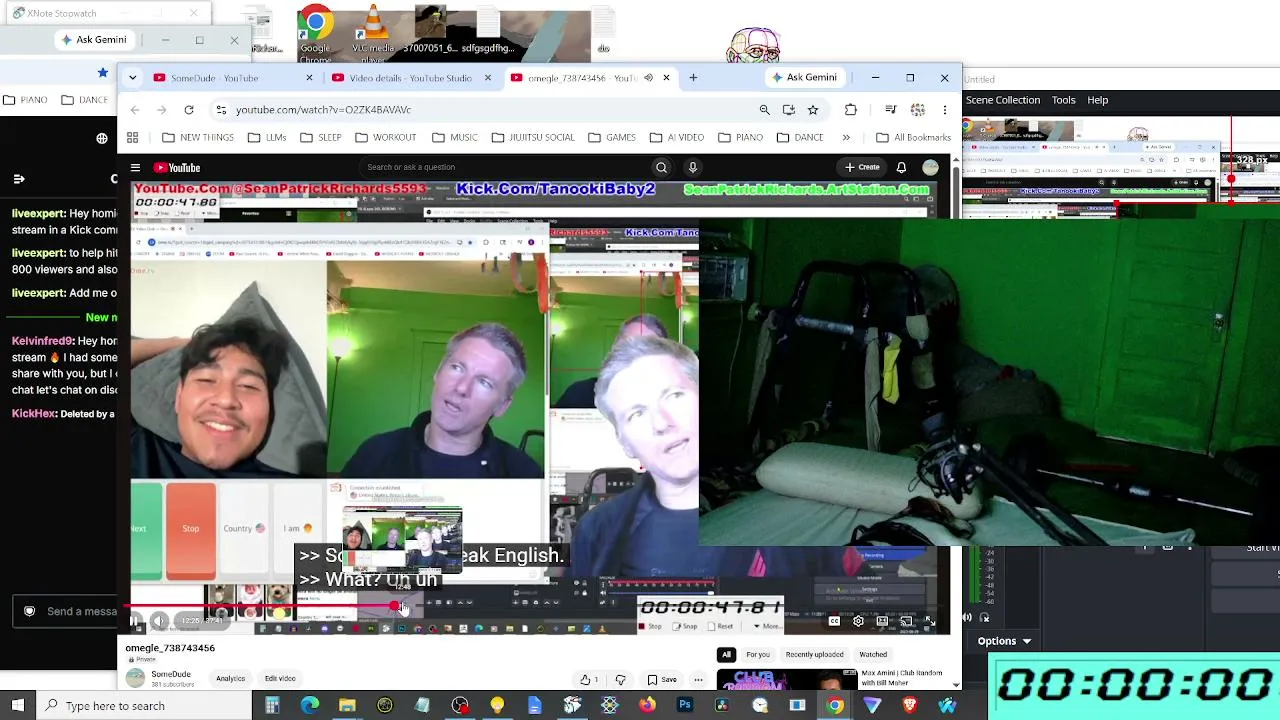Viewport: 1280px width, 720px height.
Task: Open the Windows Start menu
Action: click(18, 706)
